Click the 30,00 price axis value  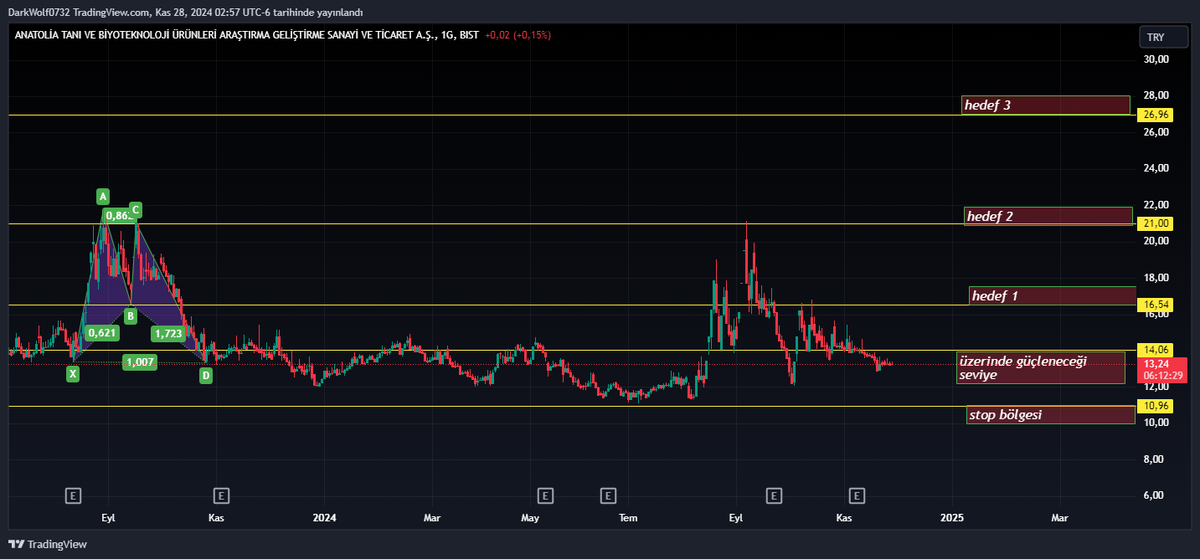coord(1156,60)
